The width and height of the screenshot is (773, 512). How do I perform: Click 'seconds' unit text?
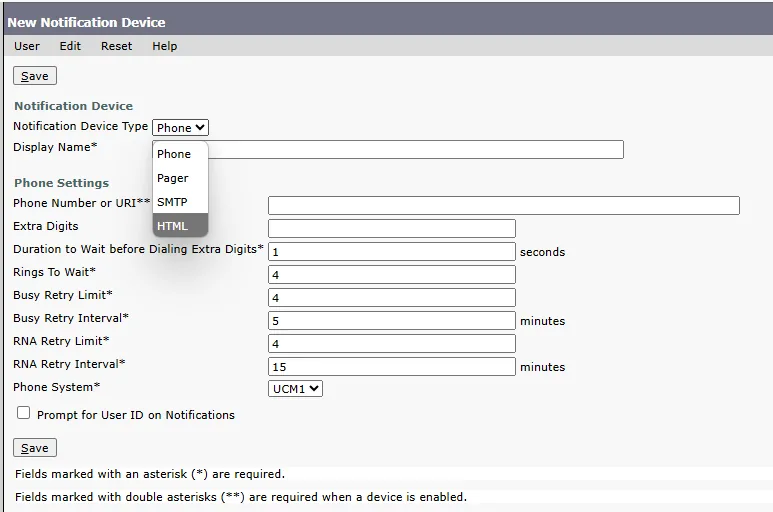542,252
